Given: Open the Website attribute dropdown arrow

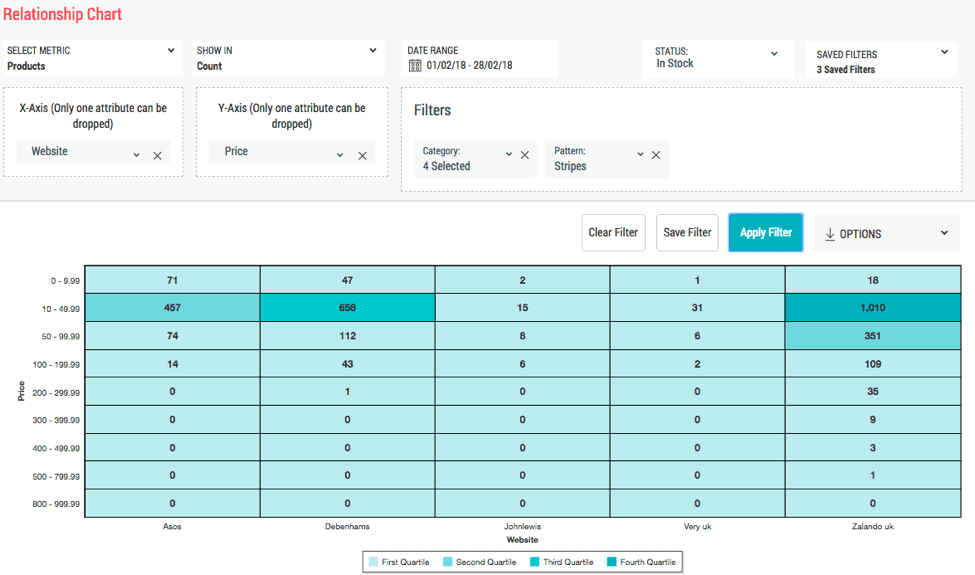Looking at the screenshot, I should click(137, 155).
